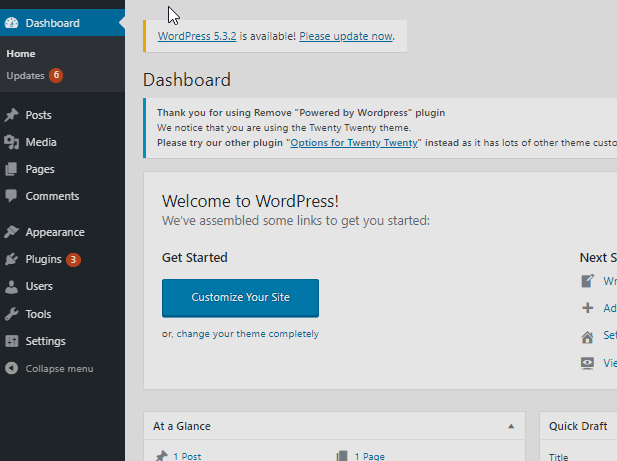
Task: Click the At a Glance widget title
Action: (x=182, y=426)
